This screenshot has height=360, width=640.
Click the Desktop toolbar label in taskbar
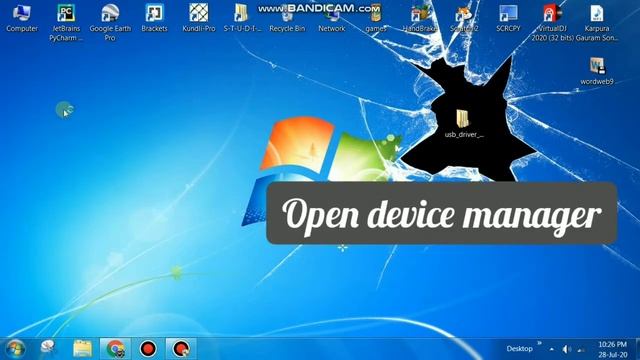519,349
